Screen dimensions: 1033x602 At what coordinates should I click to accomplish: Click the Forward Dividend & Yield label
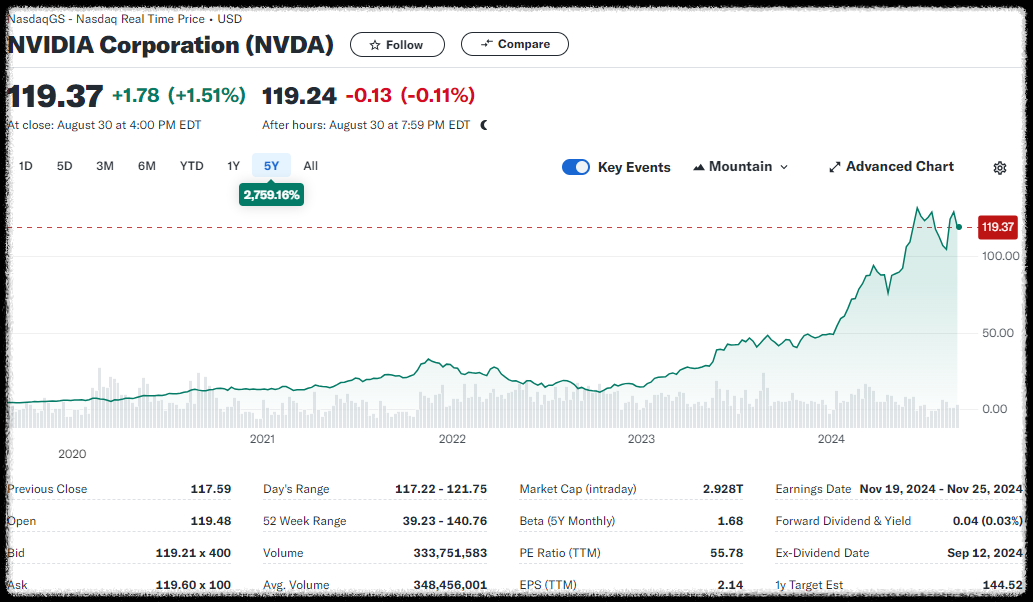(843, 521)
